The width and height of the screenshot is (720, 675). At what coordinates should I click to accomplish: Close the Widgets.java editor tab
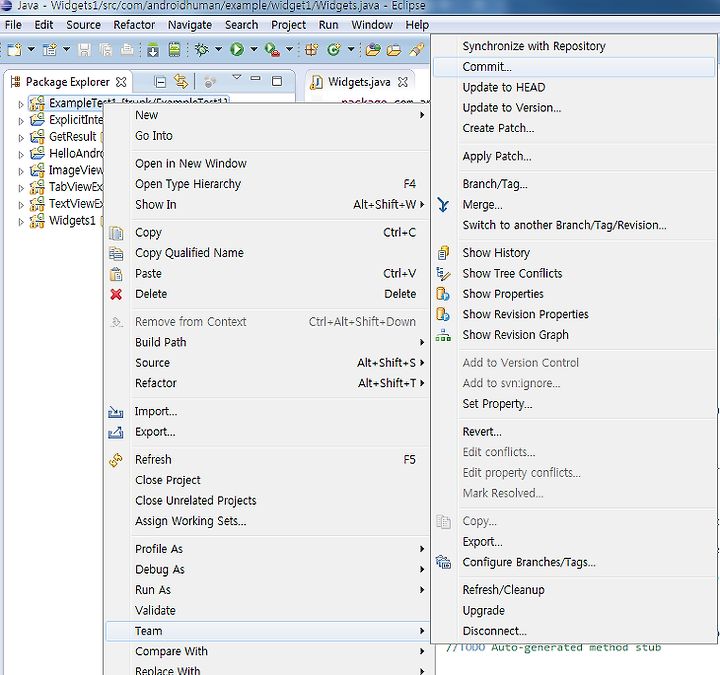[403, 82]
